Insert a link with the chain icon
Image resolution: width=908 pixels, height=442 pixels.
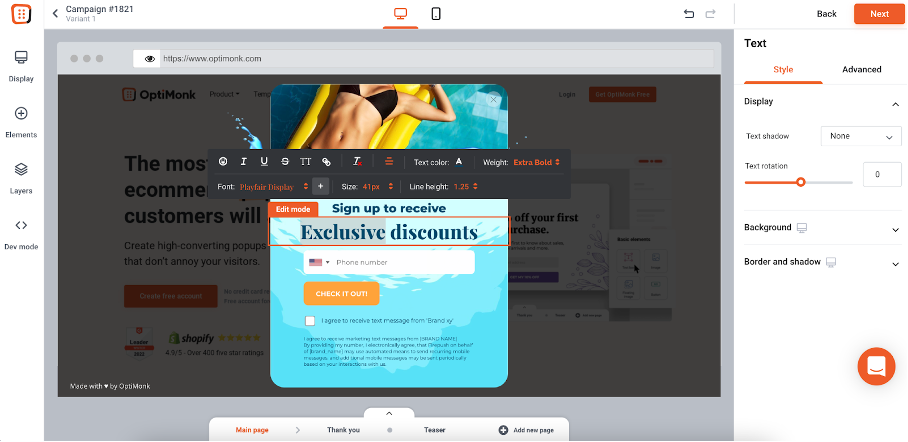[327, 162]
